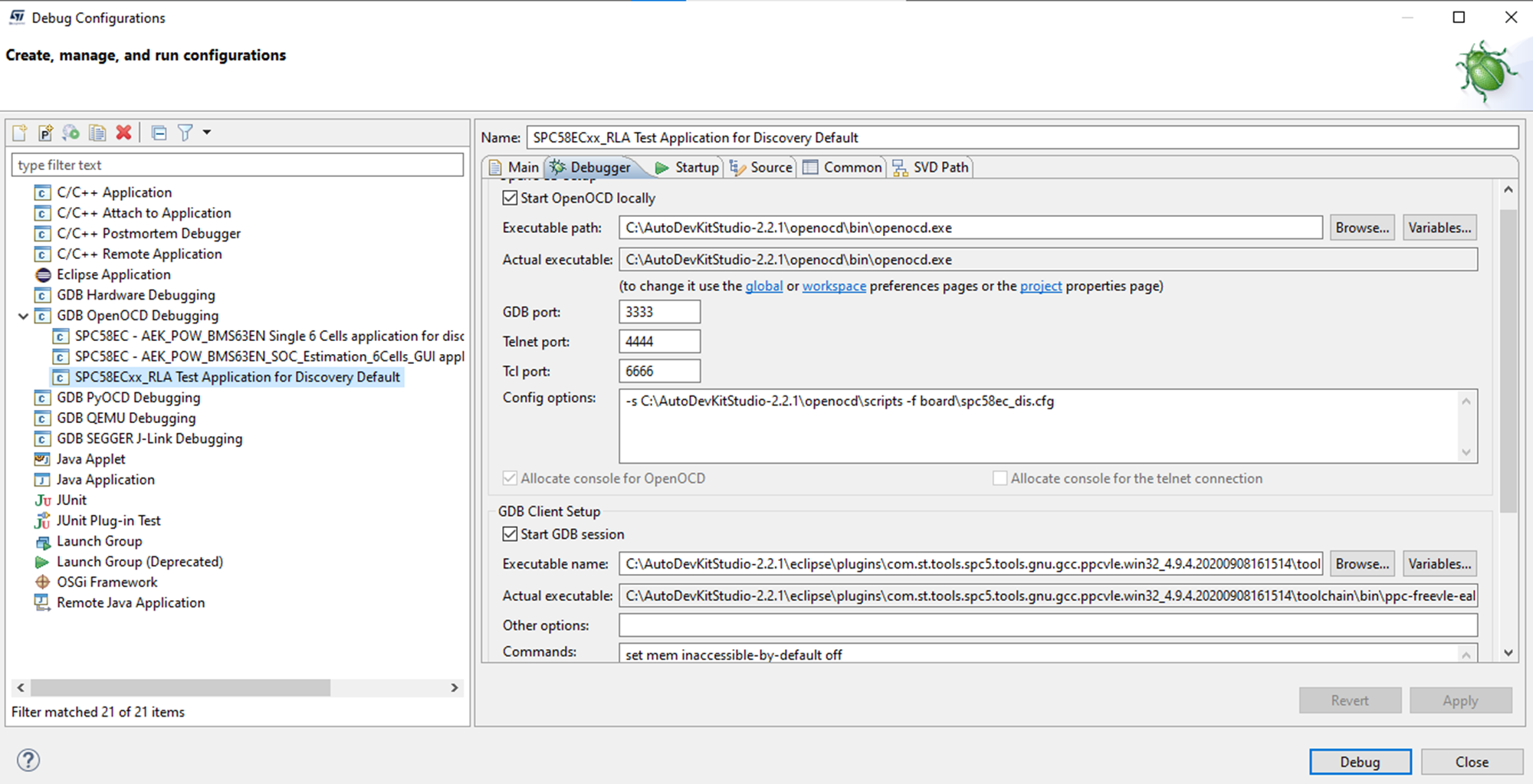1533x784 pixels.
Task: Collapse the GDB OpenOCD Debugging group
Action: (x=23, y=315)
